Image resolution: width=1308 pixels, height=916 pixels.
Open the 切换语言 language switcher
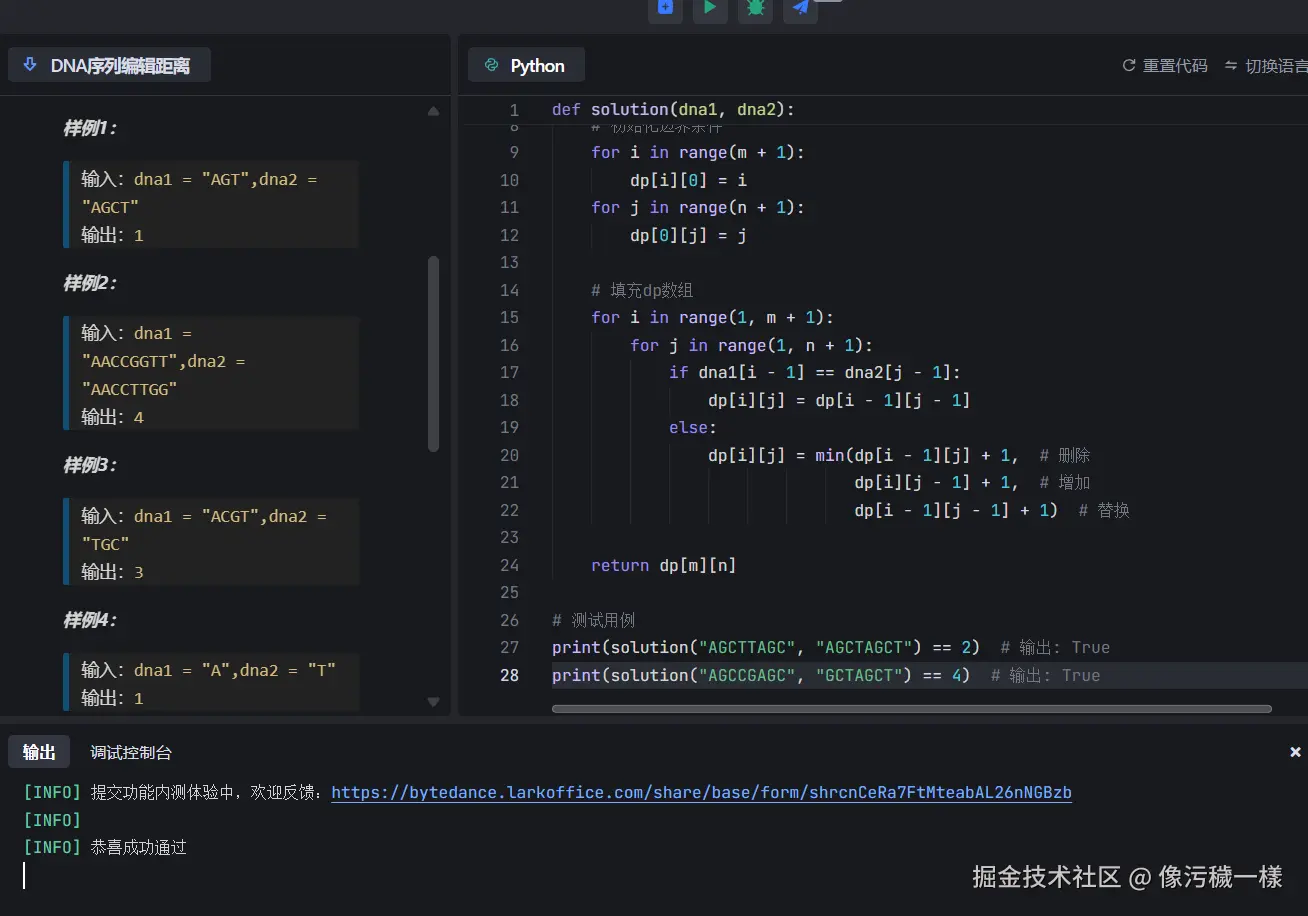pyautogui.click(x=1268, y=66)
